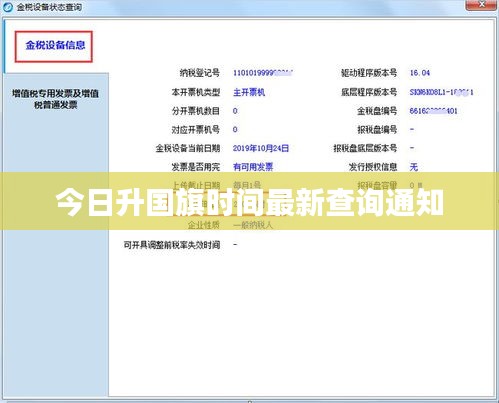Click the 本开票机类型 label

tap(196, 92)
